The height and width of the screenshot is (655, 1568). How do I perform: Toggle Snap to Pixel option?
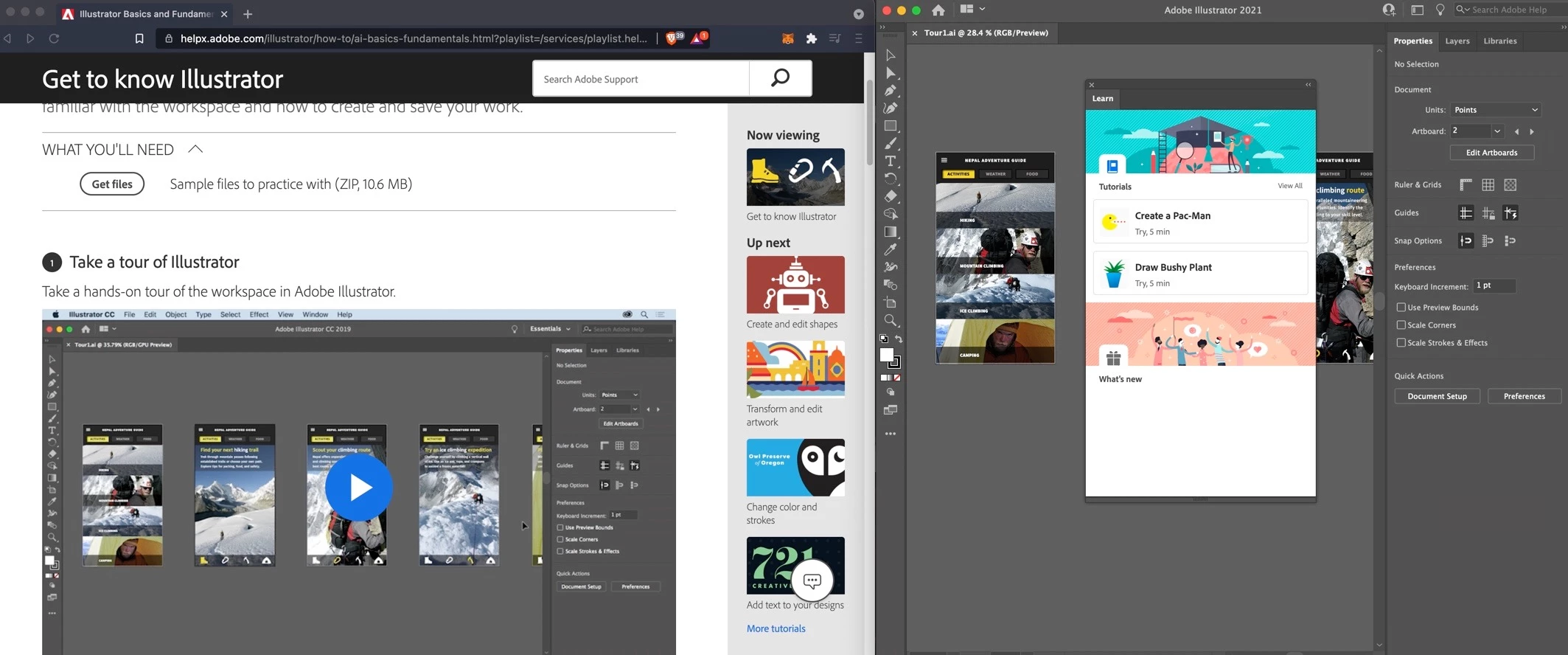(x=1488, y=241)
